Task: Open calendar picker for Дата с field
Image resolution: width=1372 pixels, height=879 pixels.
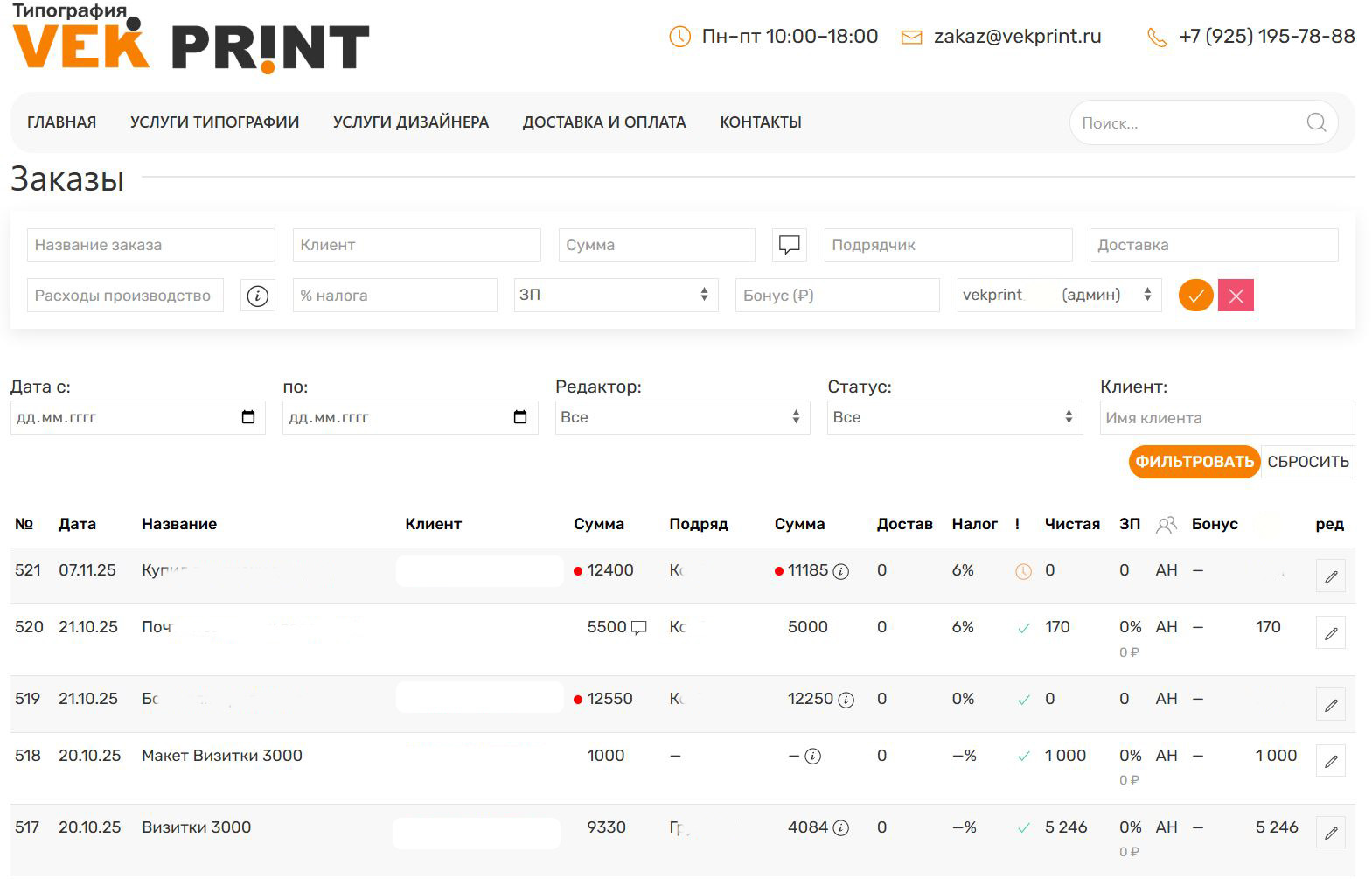Action: [x=248, y=417]
